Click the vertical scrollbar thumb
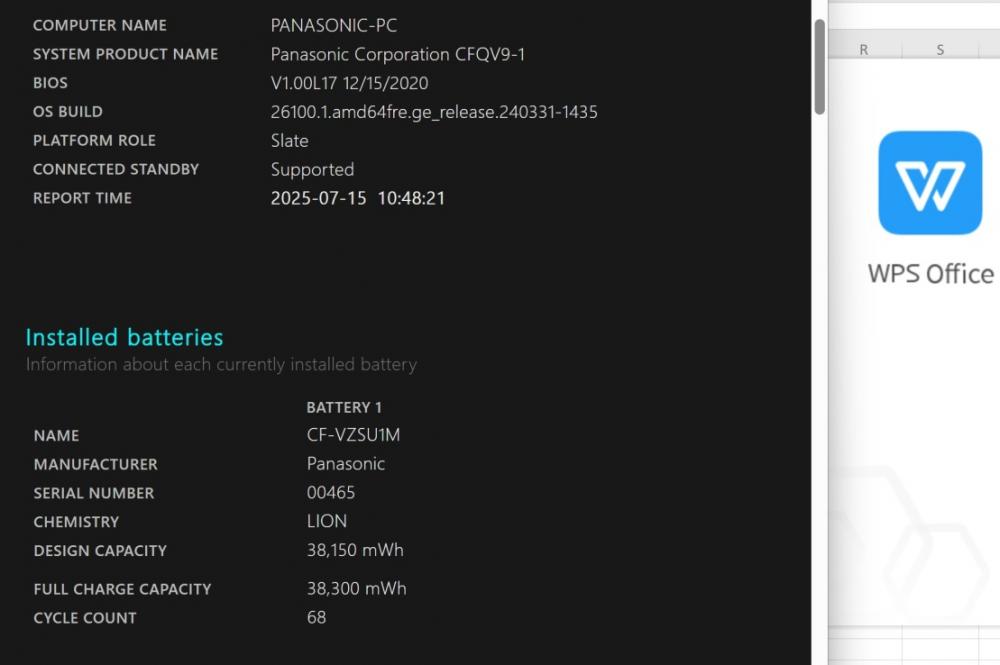The width and height of the screenshot is (1000, 665). point(820,67)
